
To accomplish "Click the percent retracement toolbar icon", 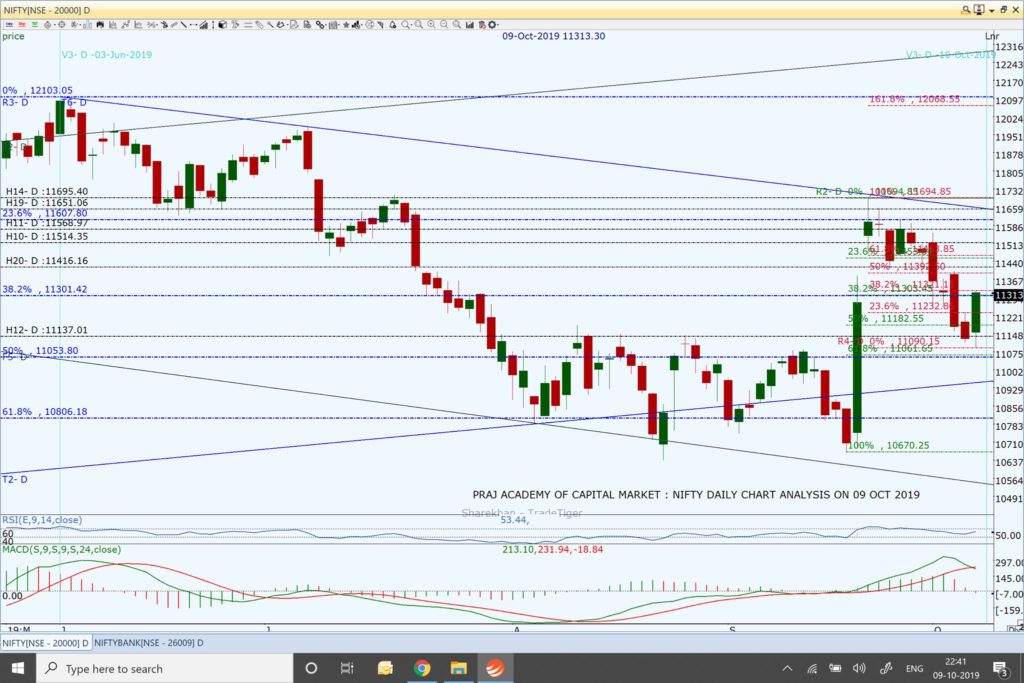I will pos(151,25).
